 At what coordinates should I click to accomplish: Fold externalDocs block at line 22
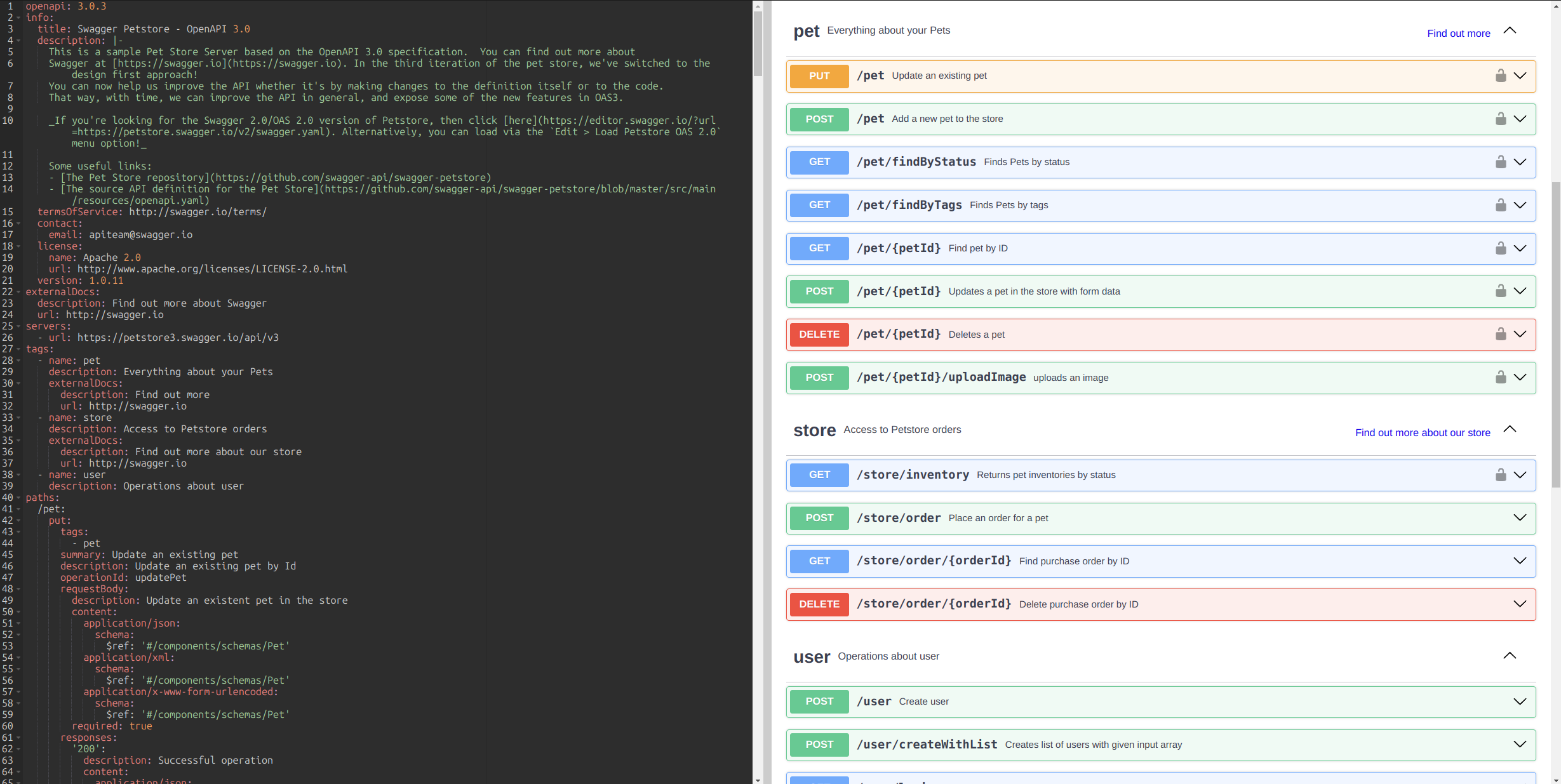click(x=19, y=292)
